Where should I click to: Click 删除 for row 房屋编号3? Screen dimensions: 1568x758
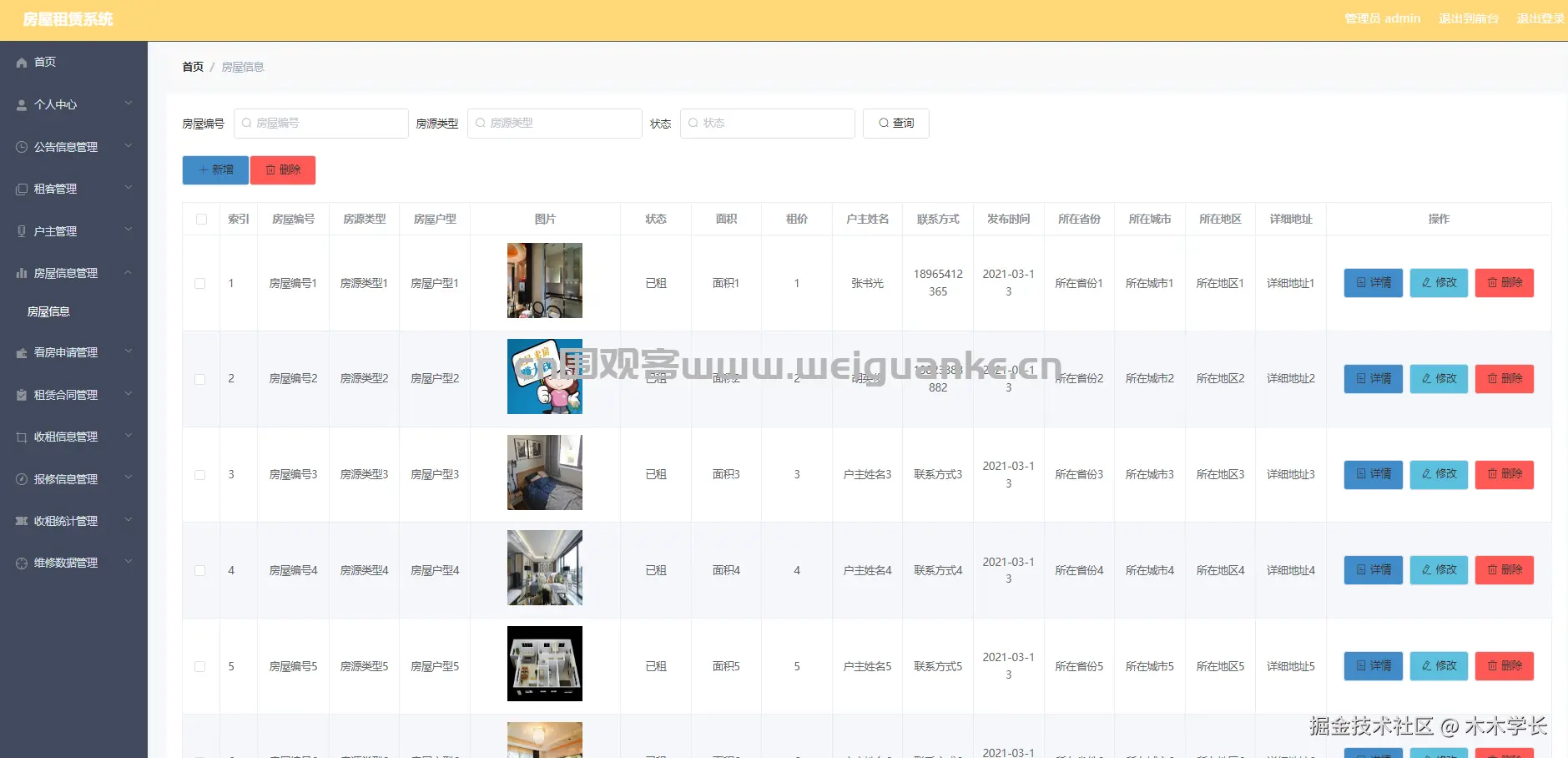click(x=1505, y=474)
